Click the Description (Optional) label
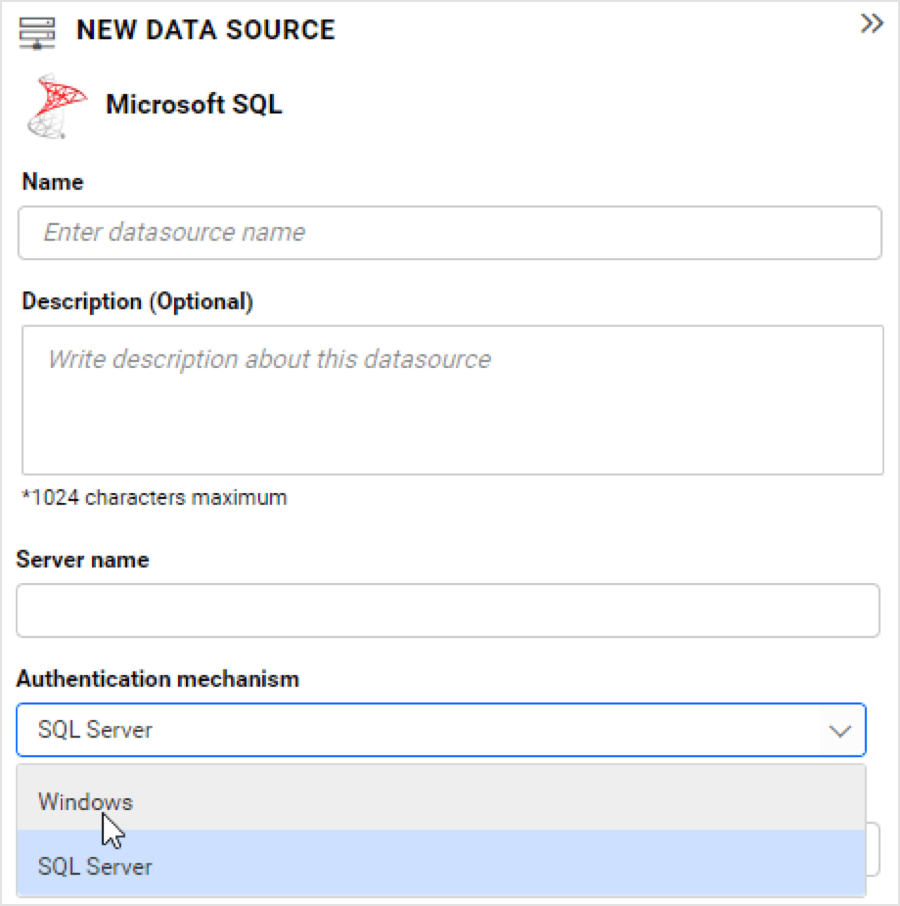This screenshot has width=900, height=906. tap(121, 301)
